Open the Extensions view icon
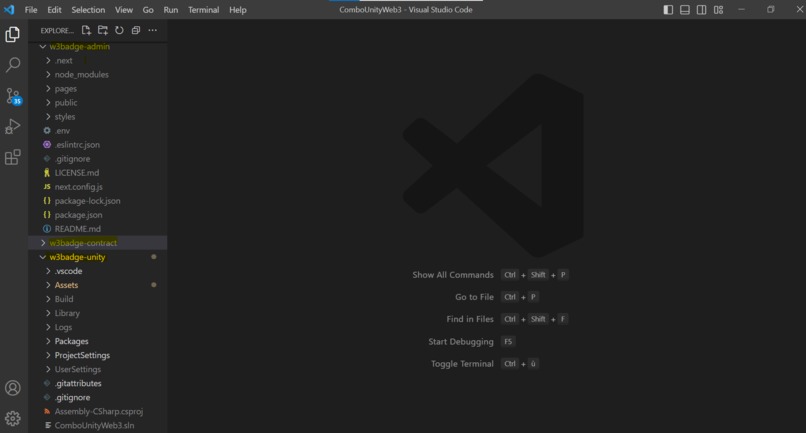 click(13, 157)
